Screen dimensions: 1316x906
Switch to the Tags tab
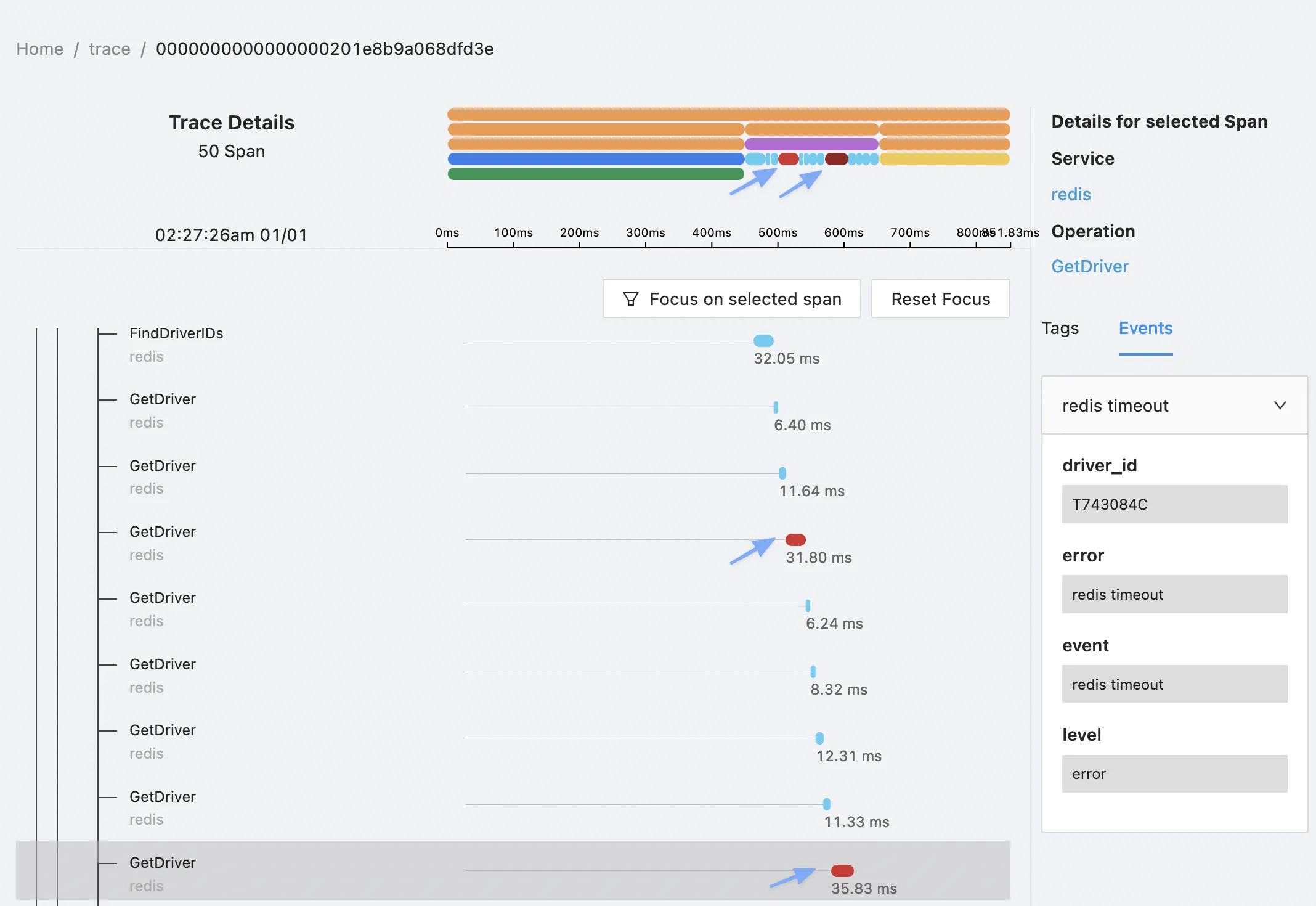pos(1060,328)
